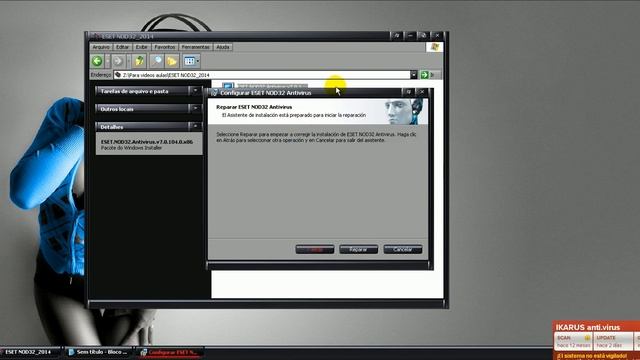
Task: Open the Exibir menu
Action: tap(142, 47)
